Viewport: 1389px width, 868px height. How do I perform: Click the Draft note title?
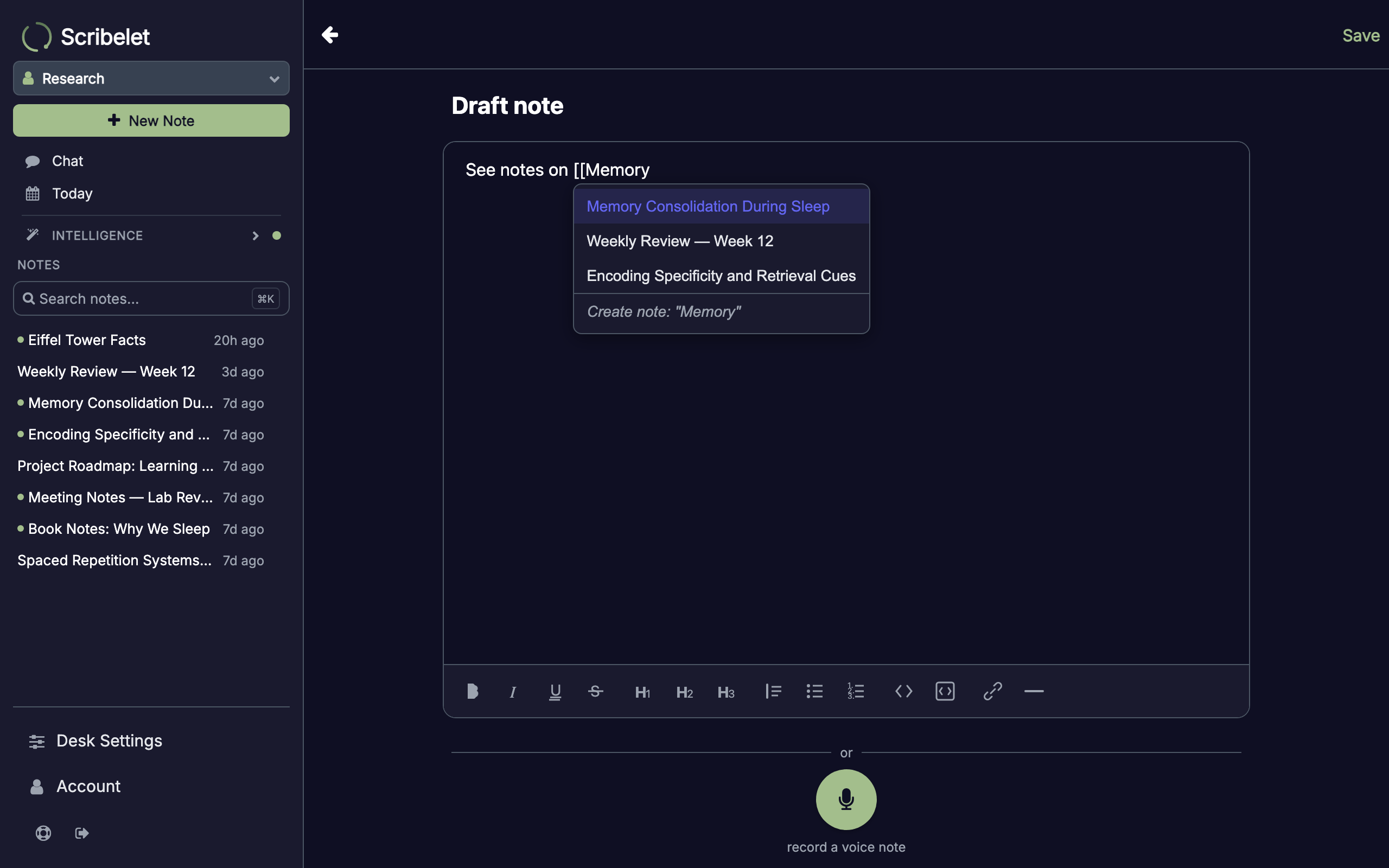pos(507,106)
